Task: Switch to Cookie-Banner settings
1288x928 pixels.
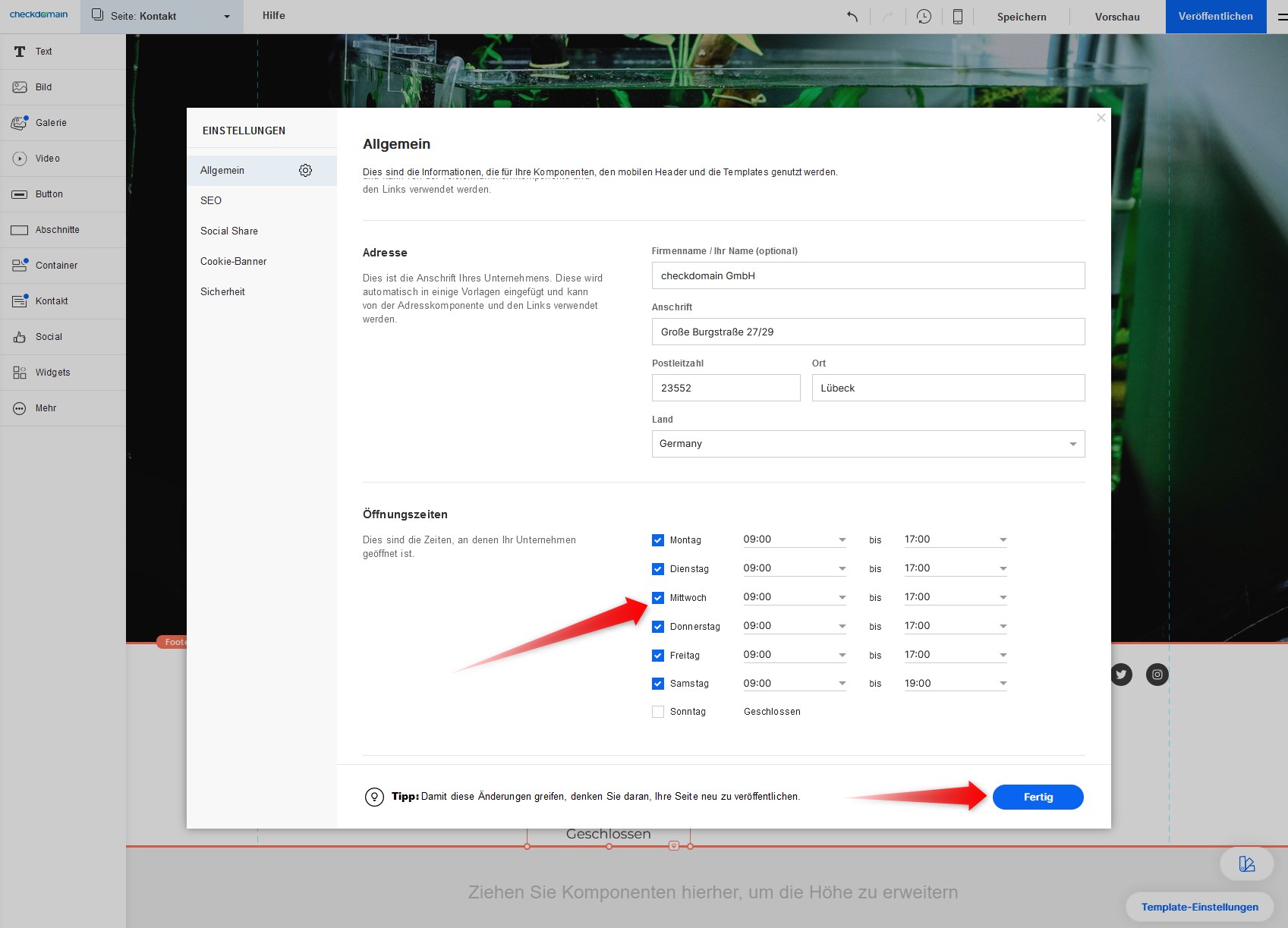Action: point(233,262)
